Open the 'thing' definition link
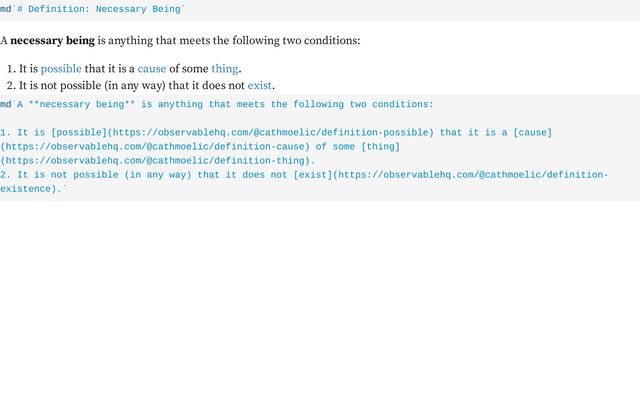 coord(224,69)
